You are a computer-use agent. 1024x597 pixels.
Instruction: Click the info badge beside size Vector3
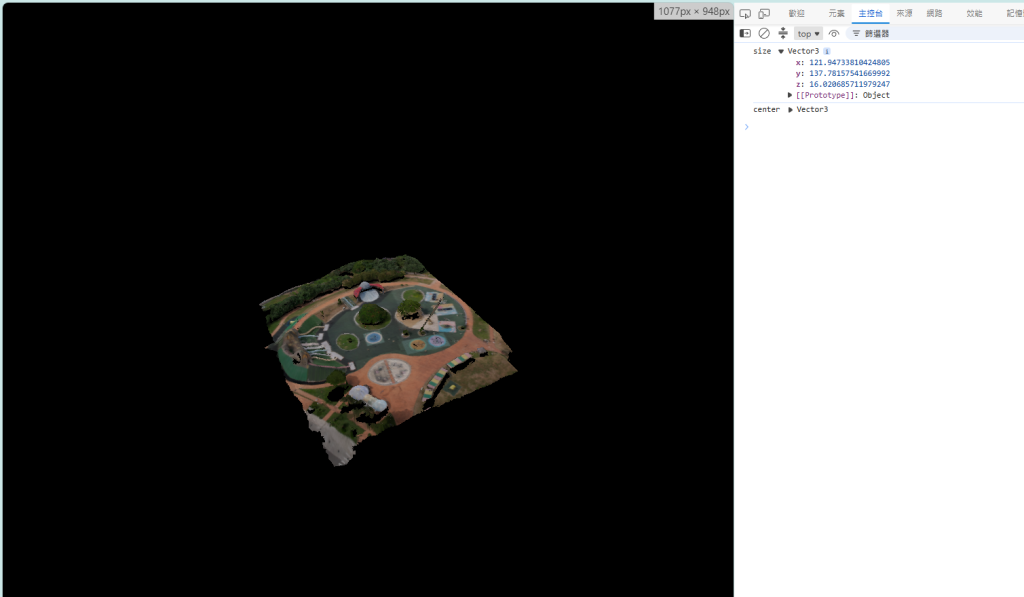(x=827, y=51)
